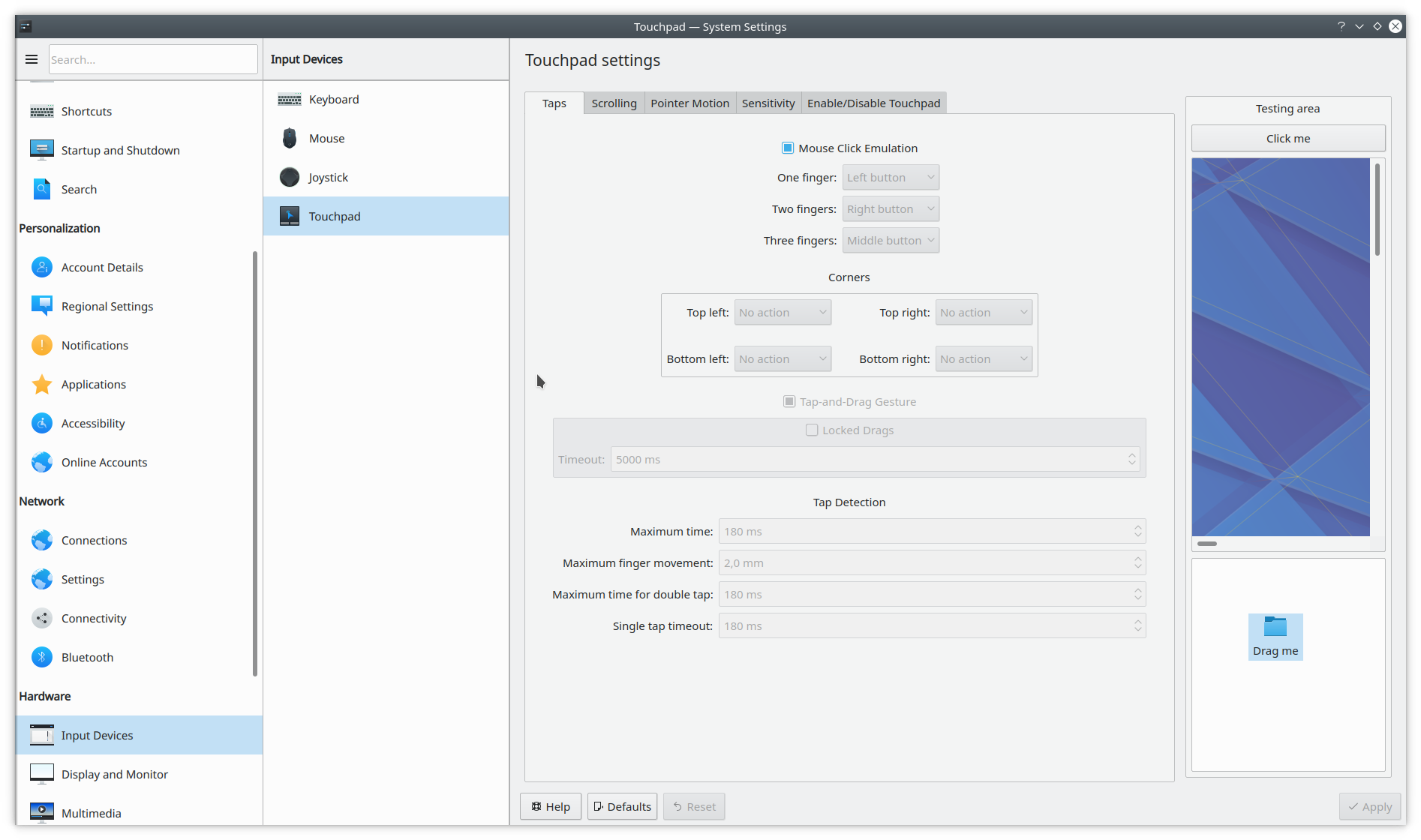Click the System Settings app icon in title bar
This screenshot has height=840, width=1421.
(26, 26)
